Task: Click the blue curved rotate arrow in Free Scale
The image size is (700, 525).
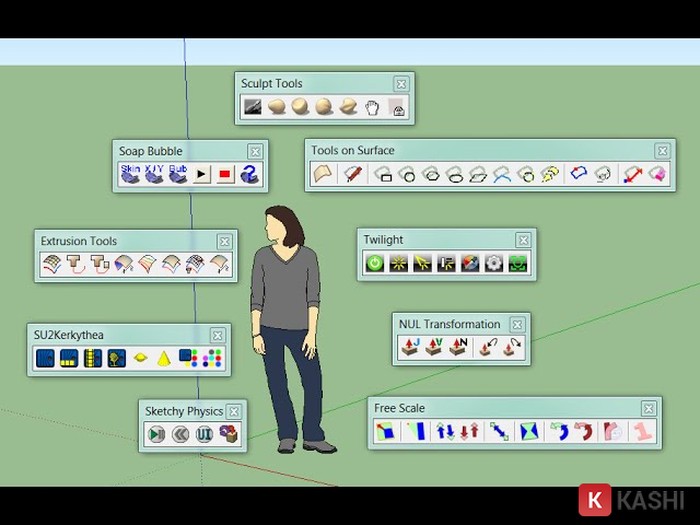Action: pos(559,432)
